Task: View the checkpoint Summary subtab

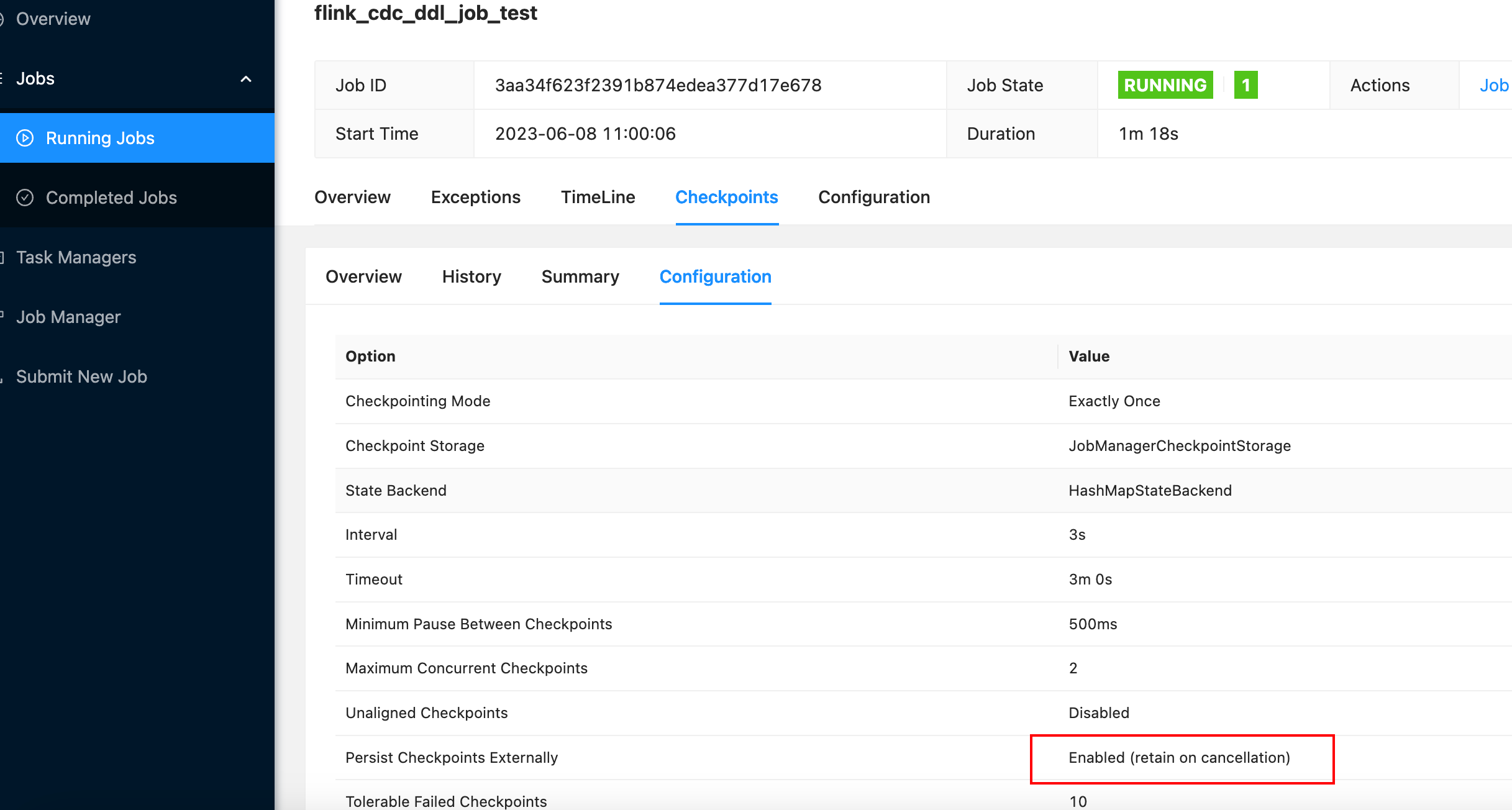Action: [580, 276]
